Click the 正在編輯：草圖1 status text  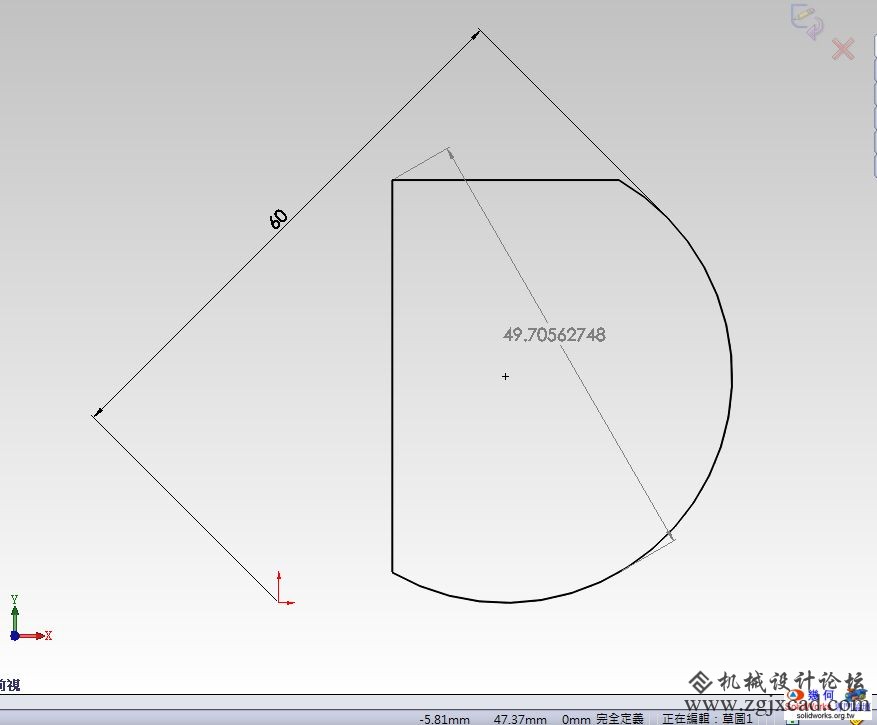(x=708, y=718)
